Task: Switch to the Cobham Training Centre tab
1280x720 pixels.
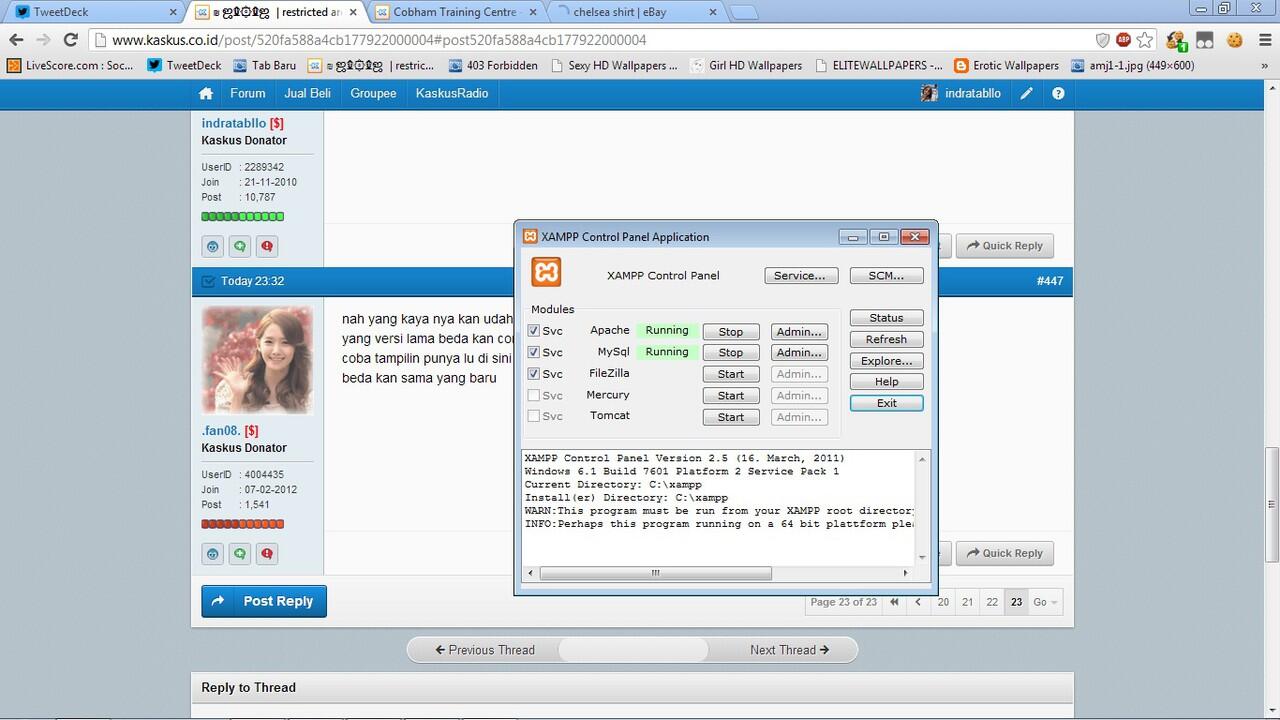Action: pyautogui.click(x=454, y=13)
